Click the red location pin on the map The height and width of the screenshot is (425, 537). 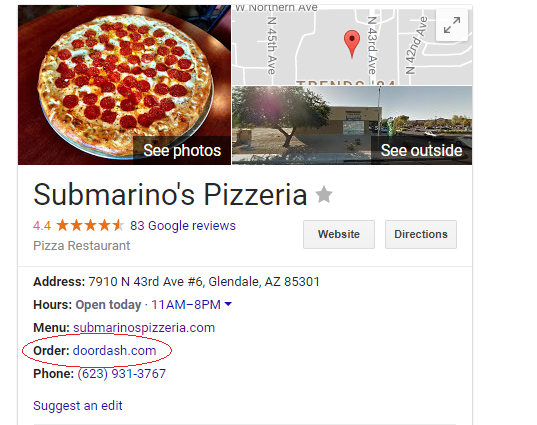[352, 44]
